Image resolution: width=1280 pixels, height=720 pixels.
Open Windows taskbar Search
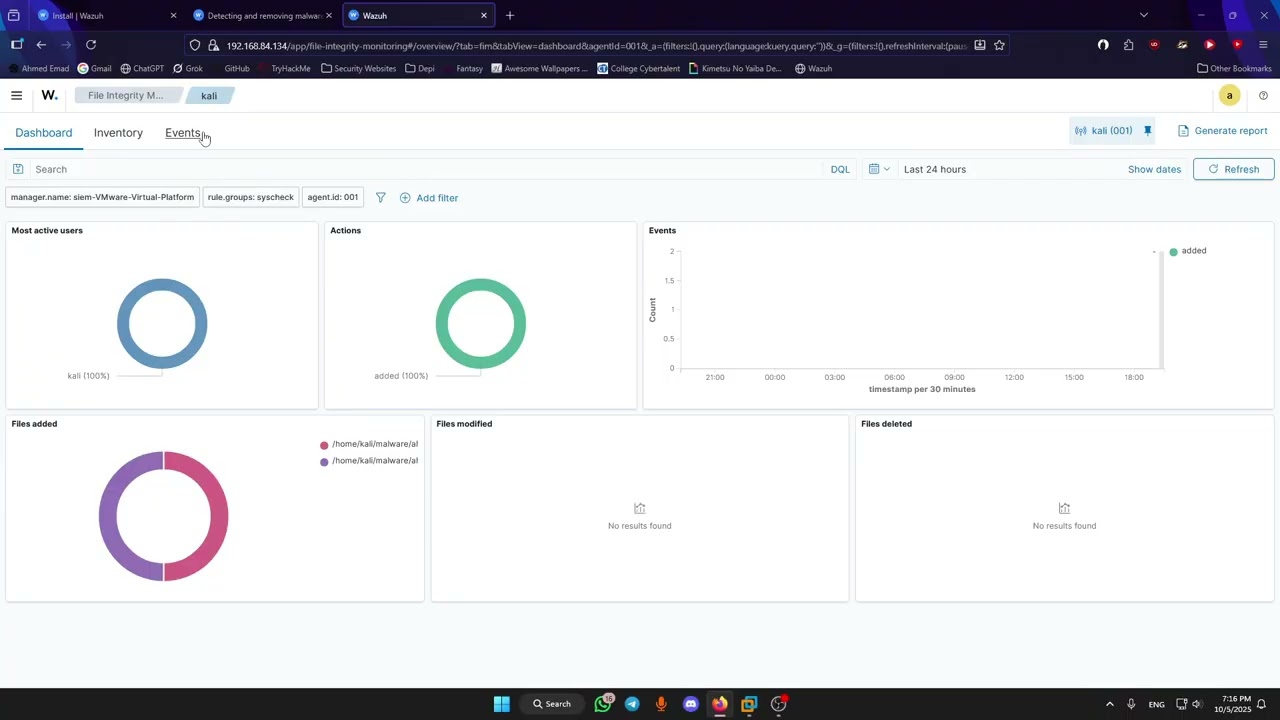tap(553, 704)
